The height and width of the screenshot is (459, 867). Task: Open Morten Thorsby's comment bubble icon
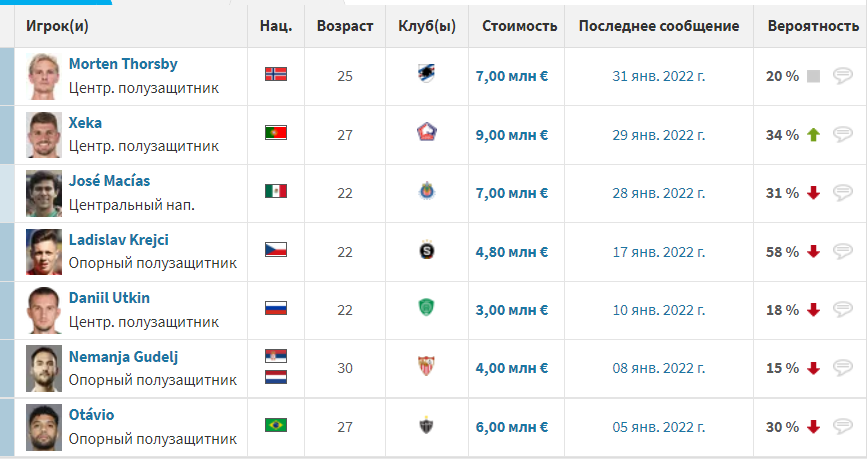point(843,75)
